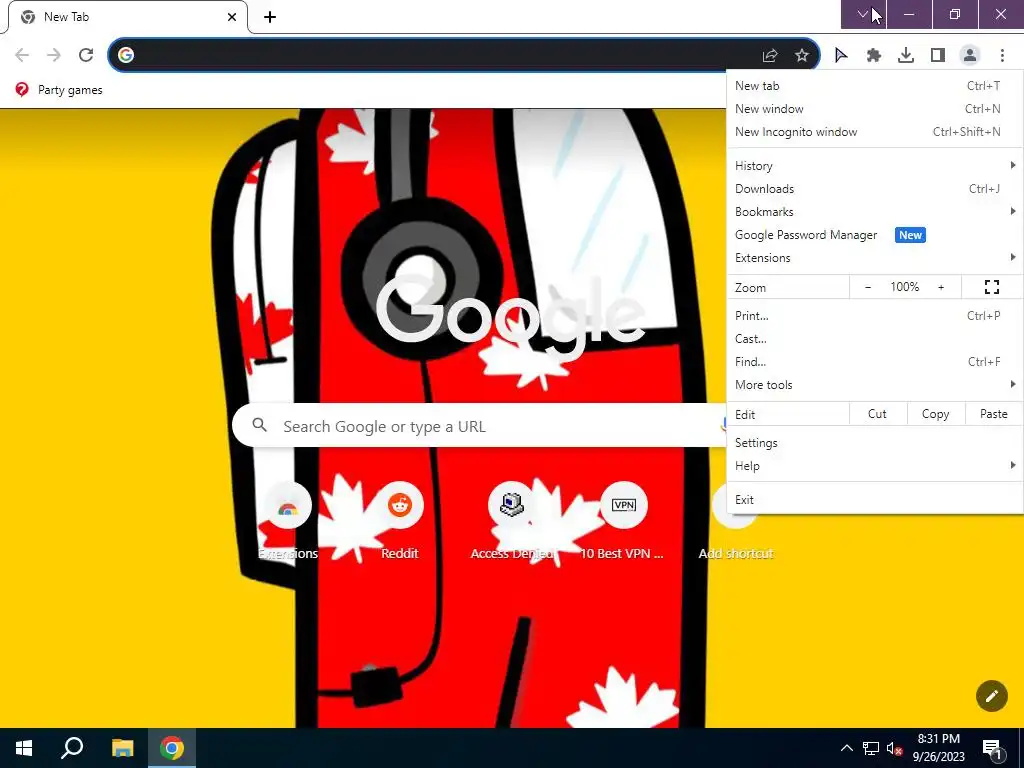Click Paste in the Edit row
This screenshot has height=768, width=1024.
pyautogui.click(x=993, y=414)
